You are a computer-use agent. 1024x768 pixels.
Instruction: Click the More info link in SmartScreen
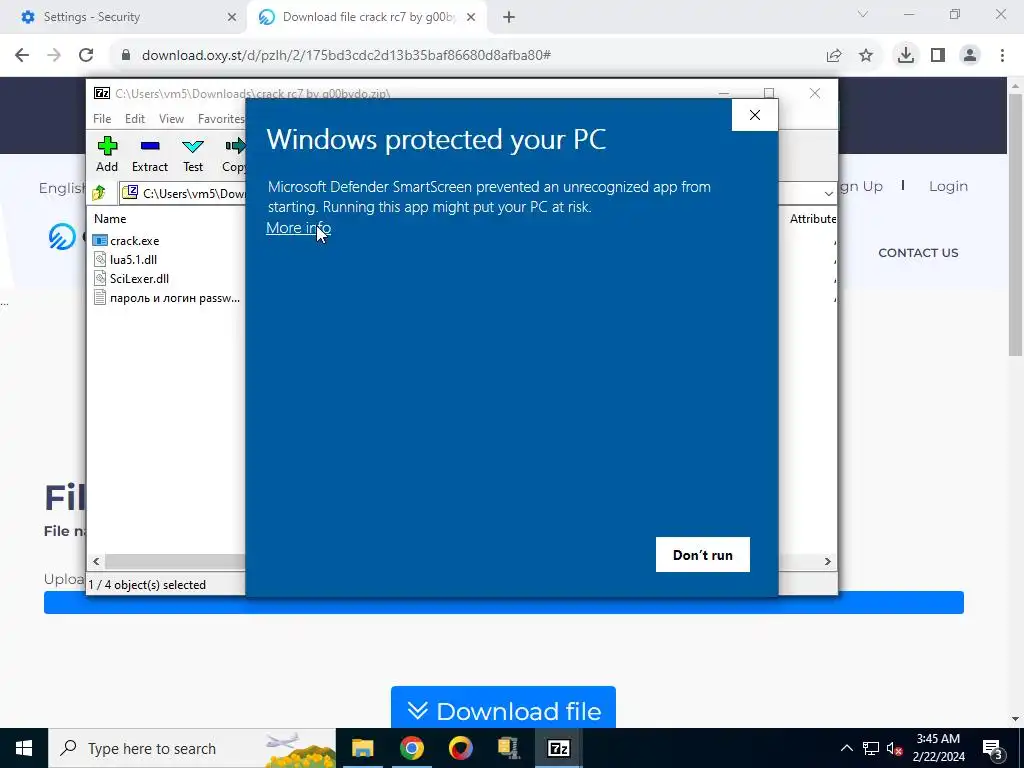298,228
